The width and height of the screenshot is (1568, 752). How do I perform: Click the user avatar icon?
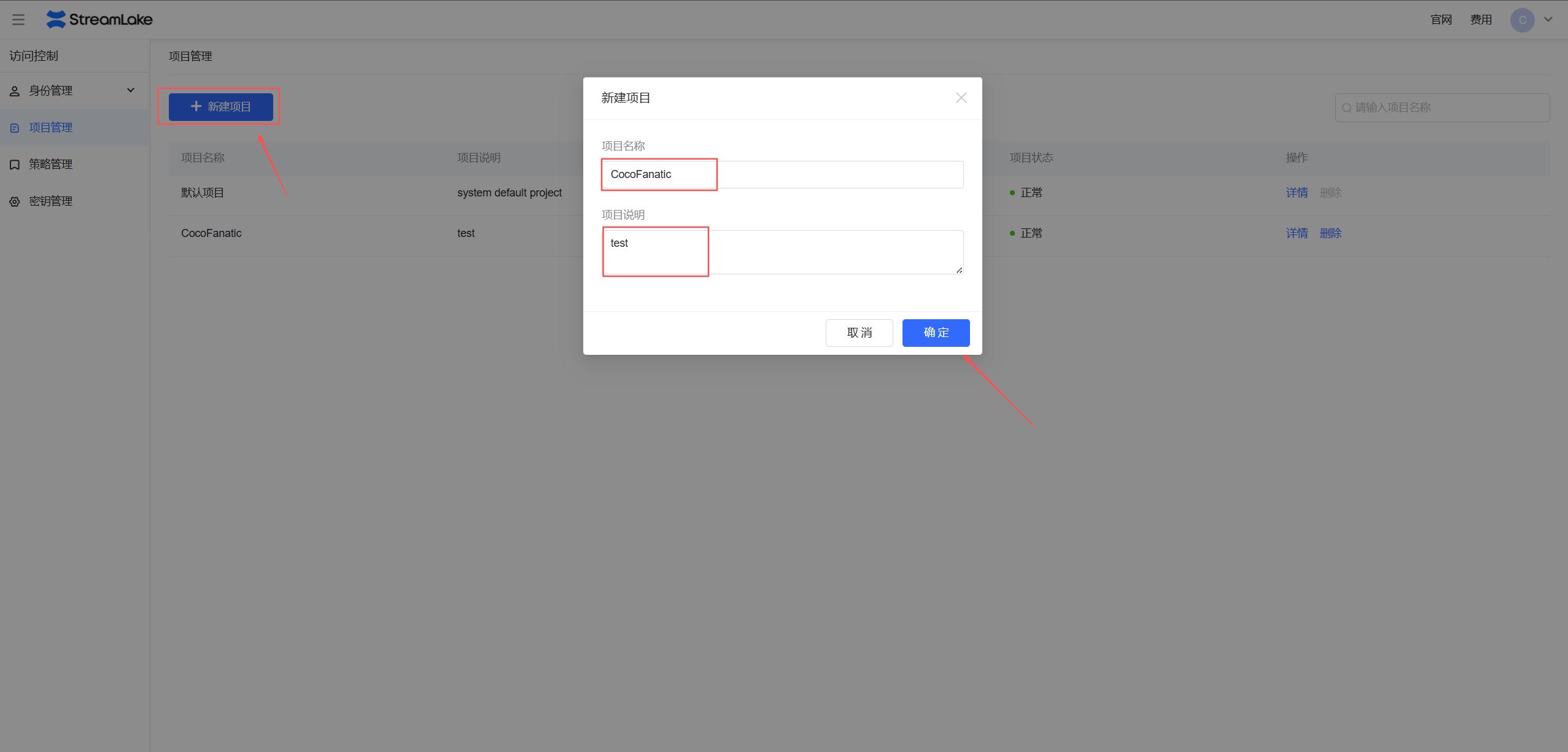coord(1522,20)
